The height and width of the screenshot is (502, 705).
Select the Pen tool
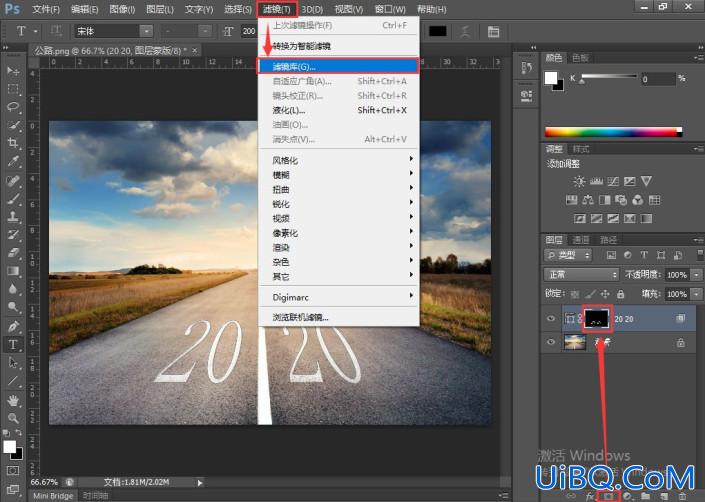click(x=13, y=326)
